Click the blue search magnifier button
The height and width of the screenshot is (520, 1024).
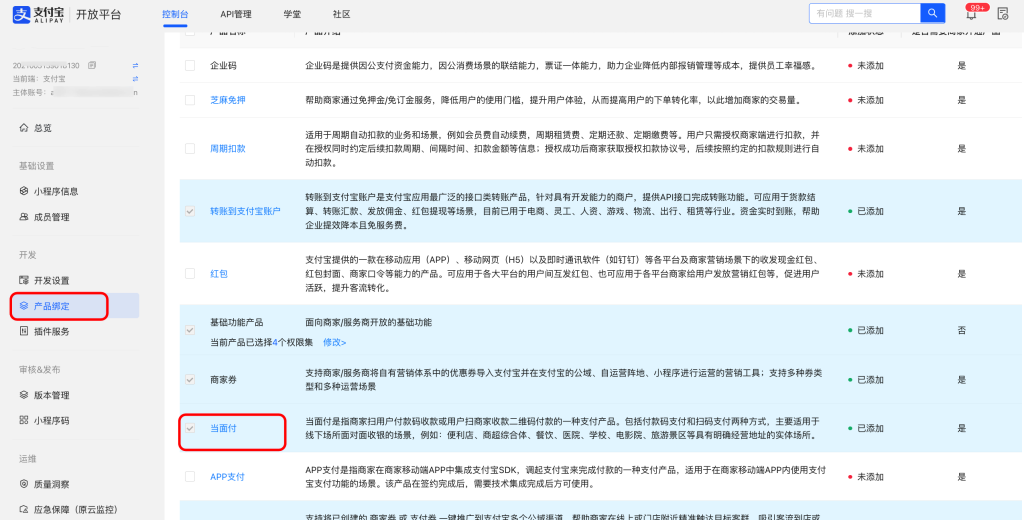[931, 13]
